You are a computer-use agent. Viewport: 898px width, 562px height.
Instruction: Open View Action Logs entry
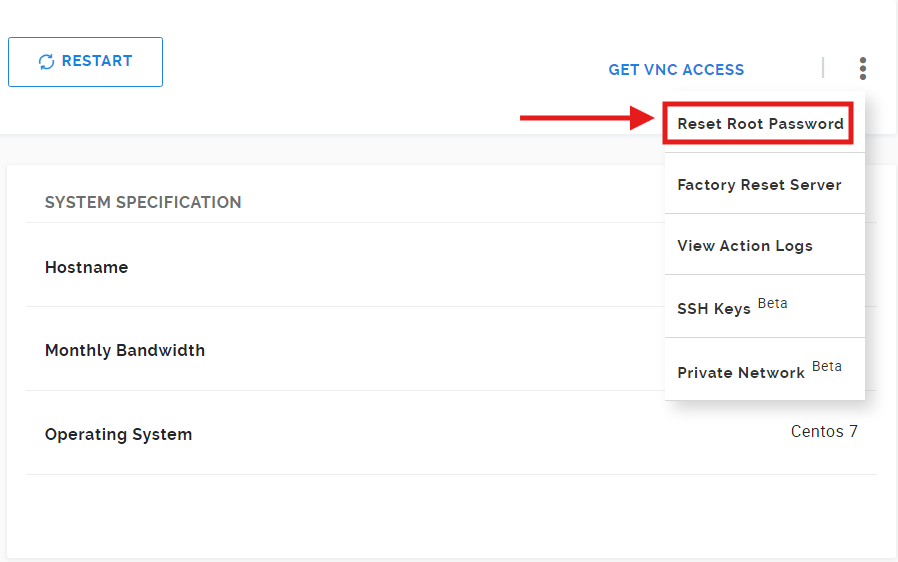[745, 245]
